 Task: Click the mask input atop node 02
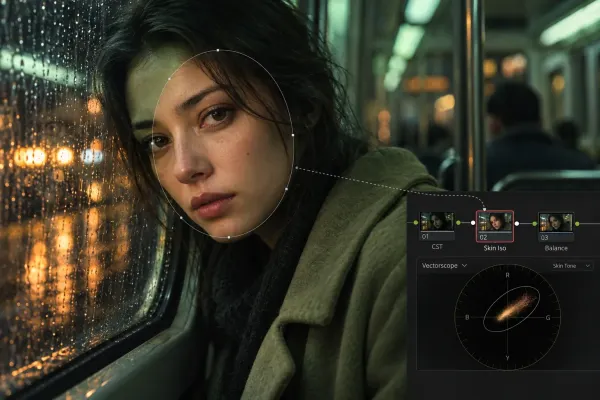[484, 209]
